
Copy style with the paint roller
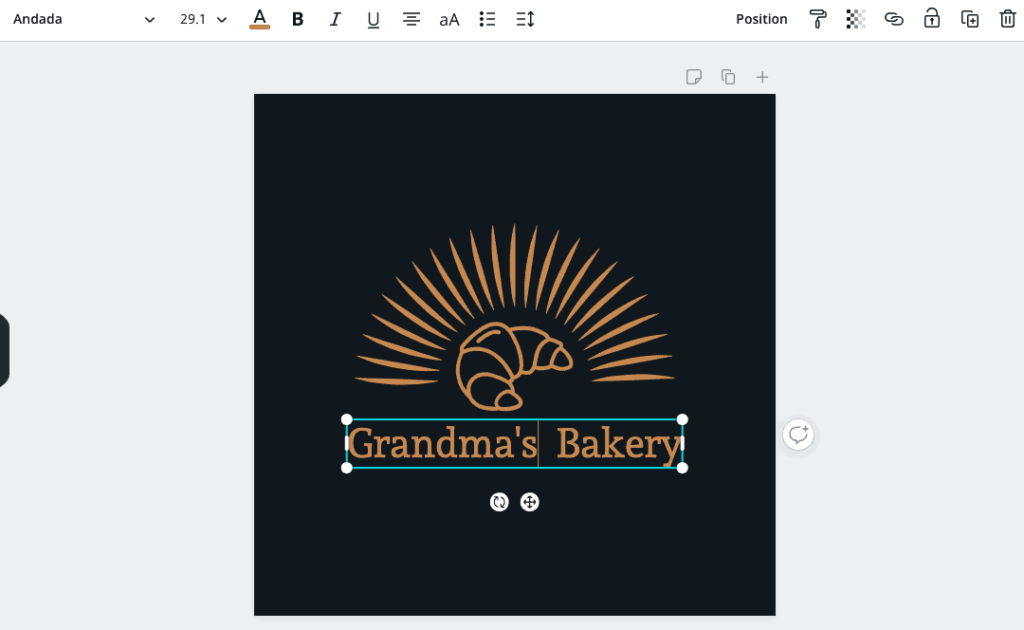[x=818, y=19]
